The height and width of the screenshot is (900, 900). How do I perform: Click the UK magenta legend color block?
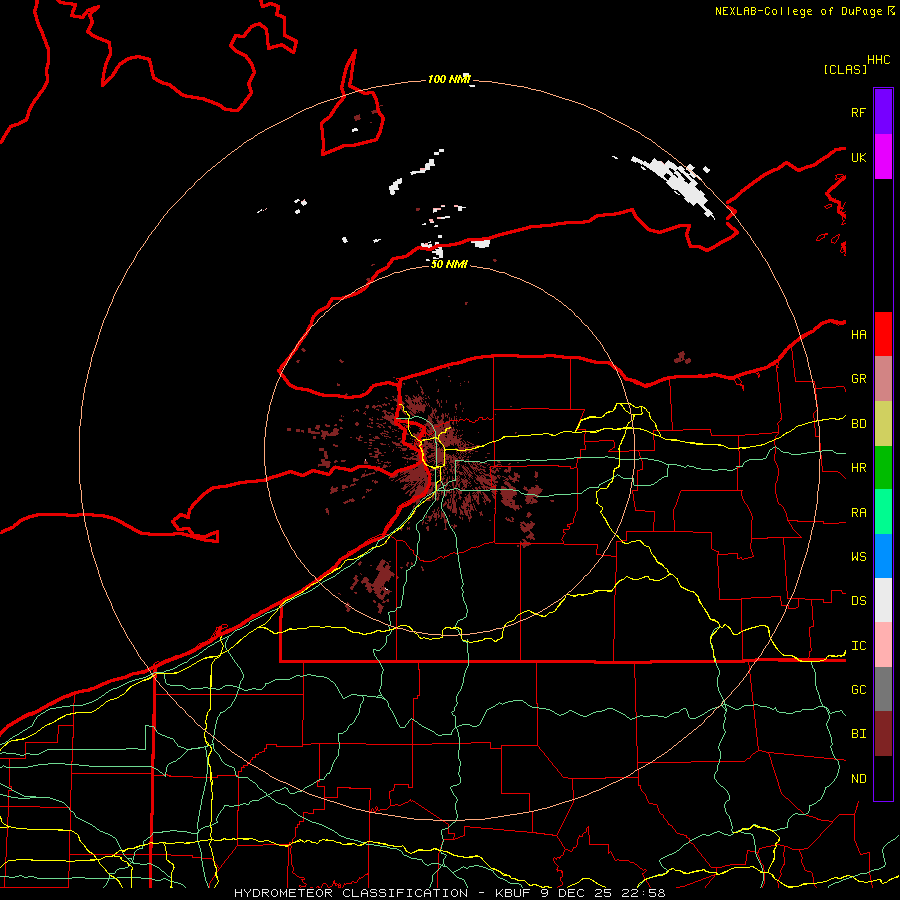click(883, 157)
